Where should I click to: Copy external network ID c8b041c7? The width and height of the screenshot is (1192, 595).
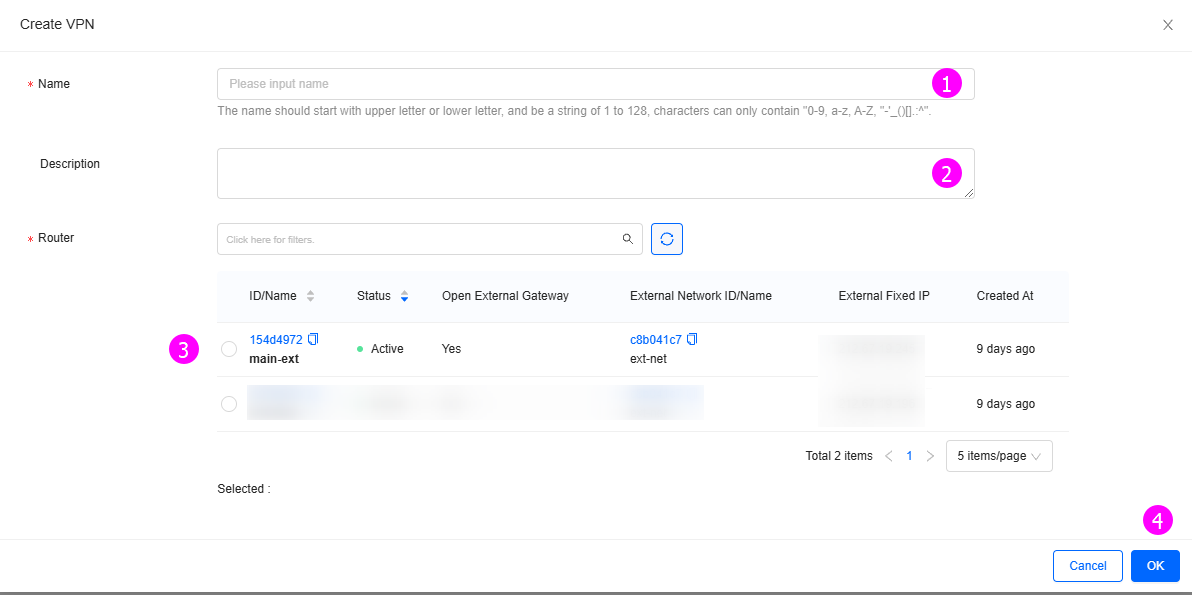[x=692, y=339]
